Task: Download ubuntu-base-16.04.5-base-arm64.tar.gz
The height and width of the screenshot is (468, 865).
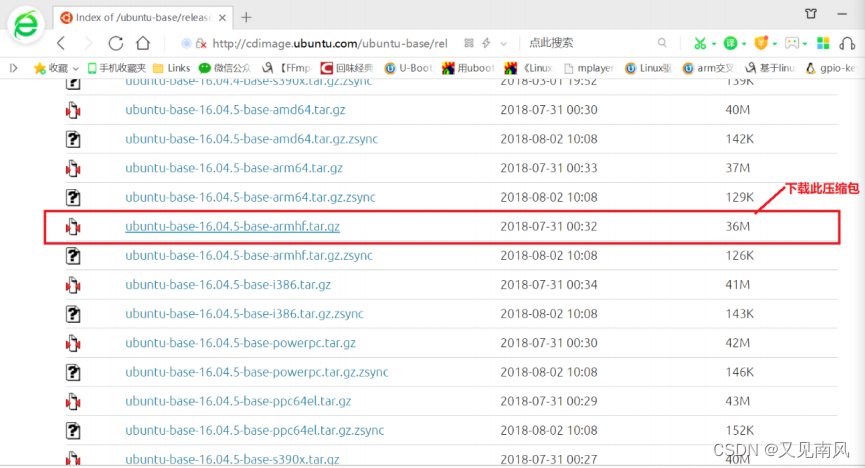Action: coord(234,168)
